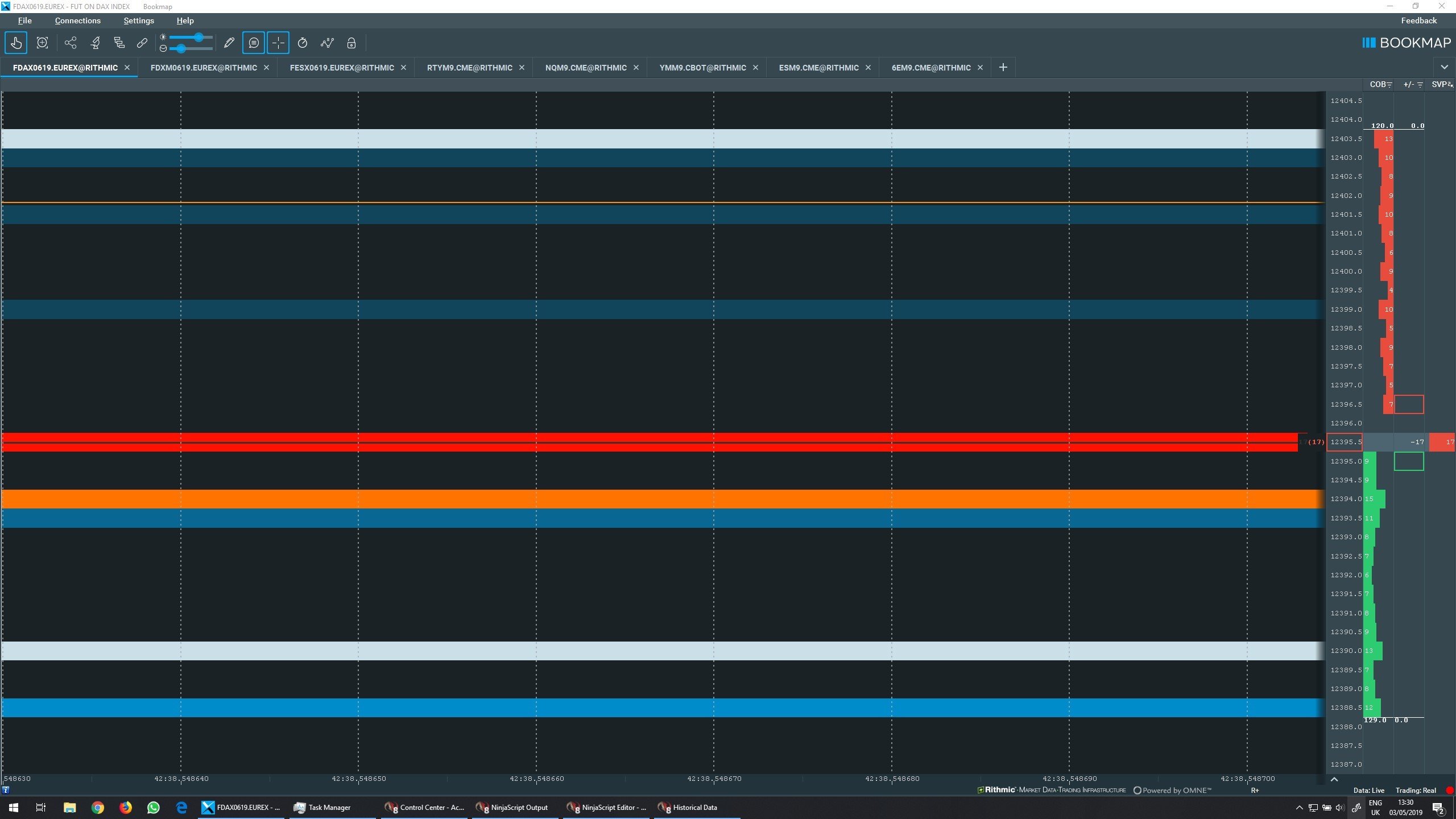1456x819 pixels.
Task: Click the stacked layers configuration icon
Action: [119, 43]
